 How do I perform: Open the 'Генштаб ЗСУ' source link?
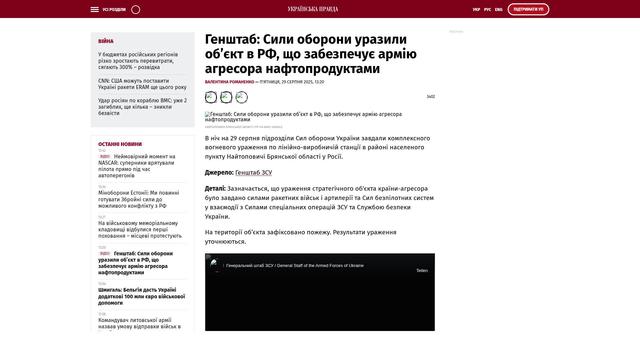(x=253, y=173)
